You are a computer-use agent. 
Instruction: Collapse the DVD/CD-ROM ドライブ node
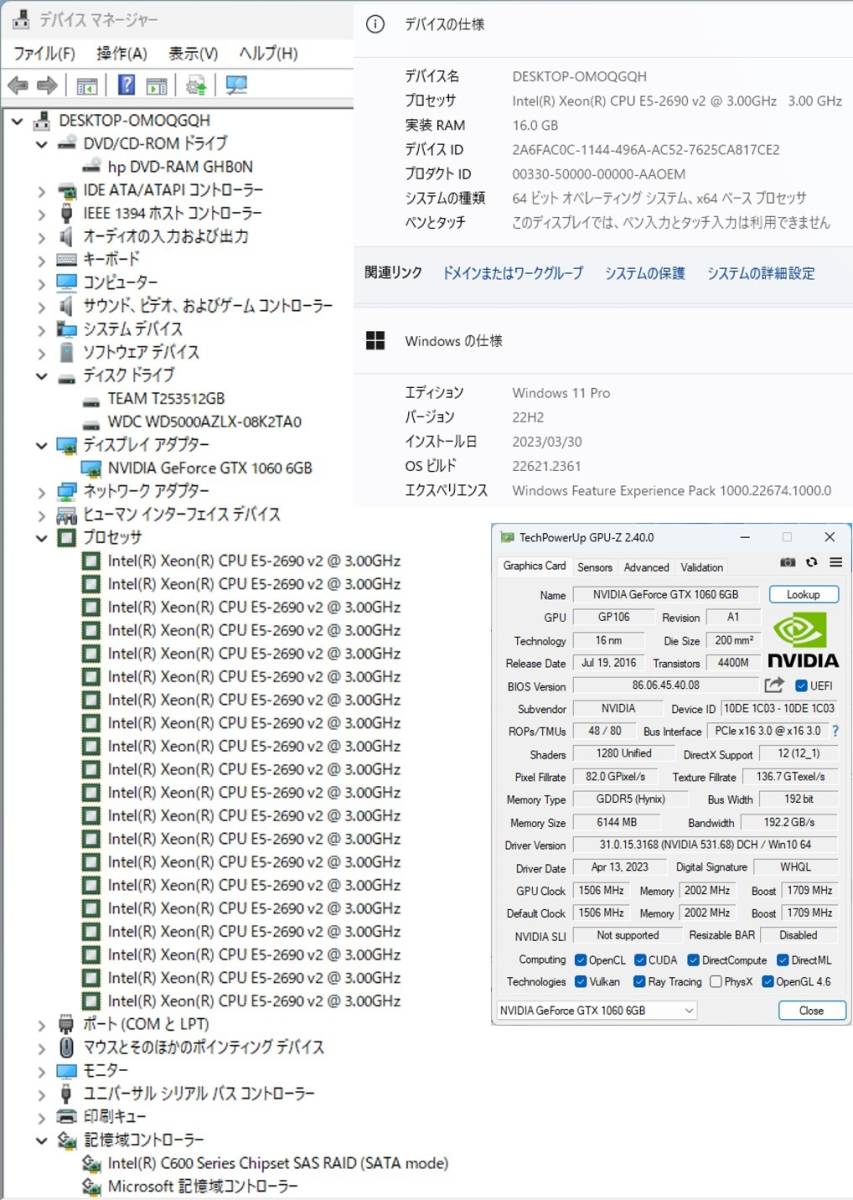point(42,144)
